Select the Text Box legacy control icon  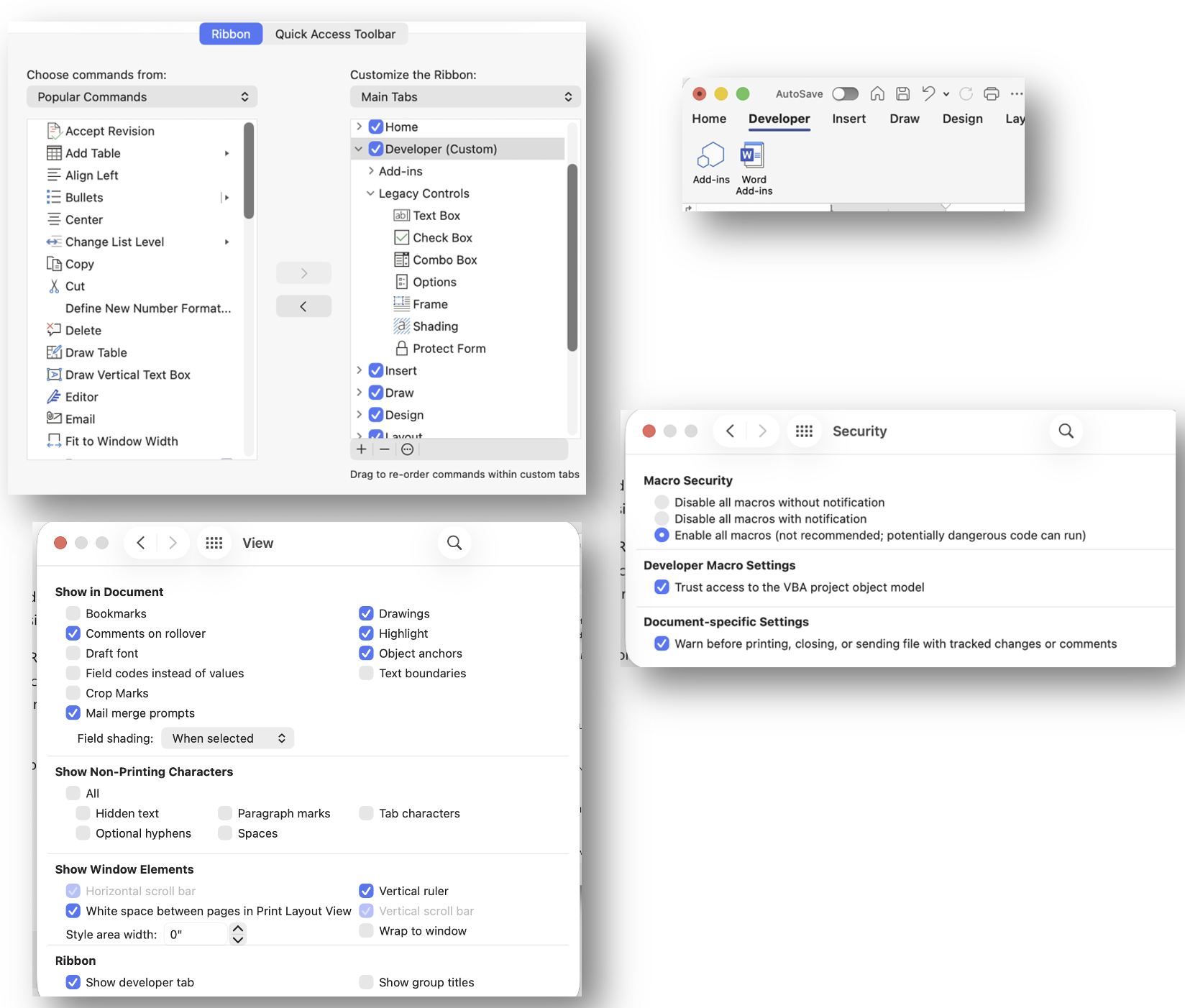tap(401, 216)
